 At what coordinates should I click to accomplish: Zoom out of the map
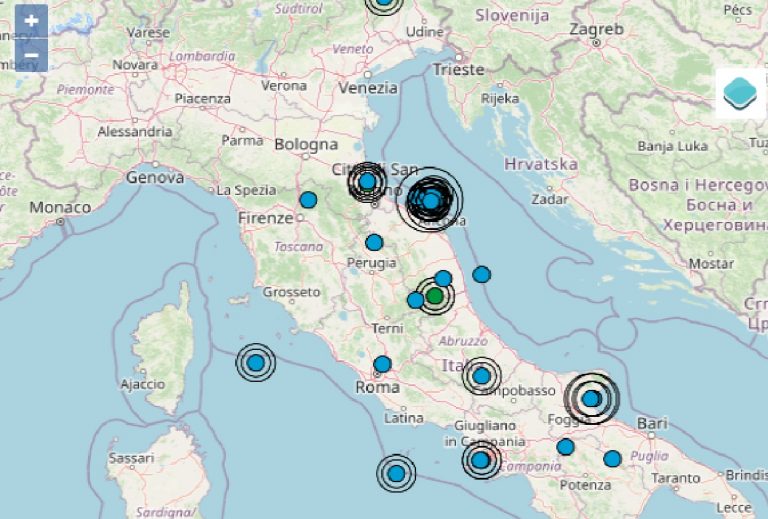(x=31, y=55)
